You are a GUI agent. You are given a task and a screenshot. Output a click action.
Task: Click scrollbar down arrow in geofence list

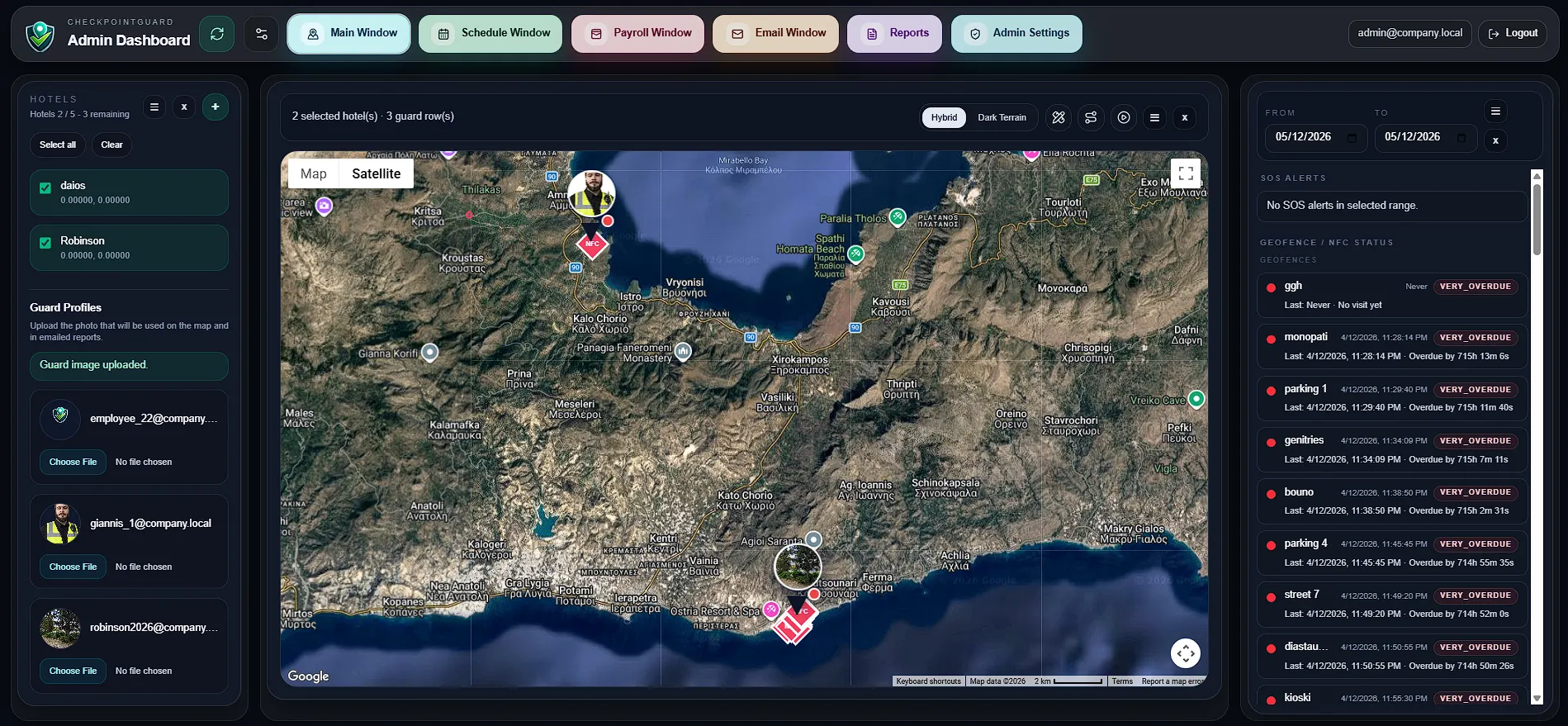tap(1537, 699)
